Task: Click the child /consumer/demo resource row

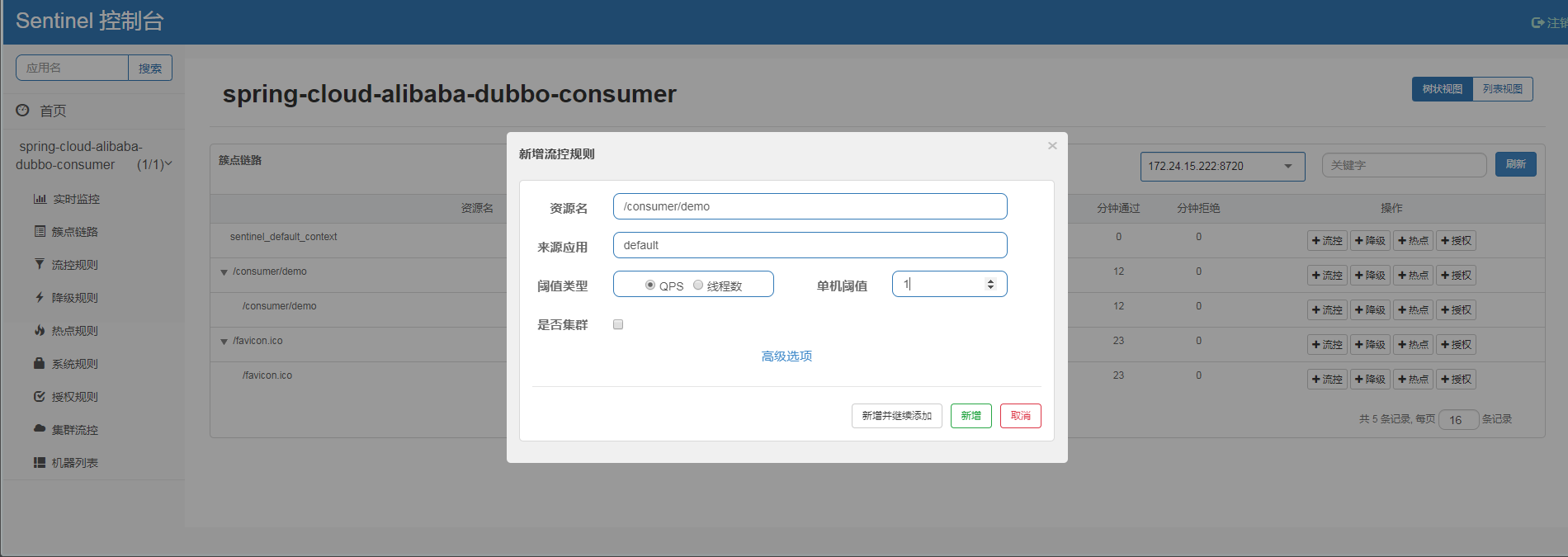Action: (279, 306)
